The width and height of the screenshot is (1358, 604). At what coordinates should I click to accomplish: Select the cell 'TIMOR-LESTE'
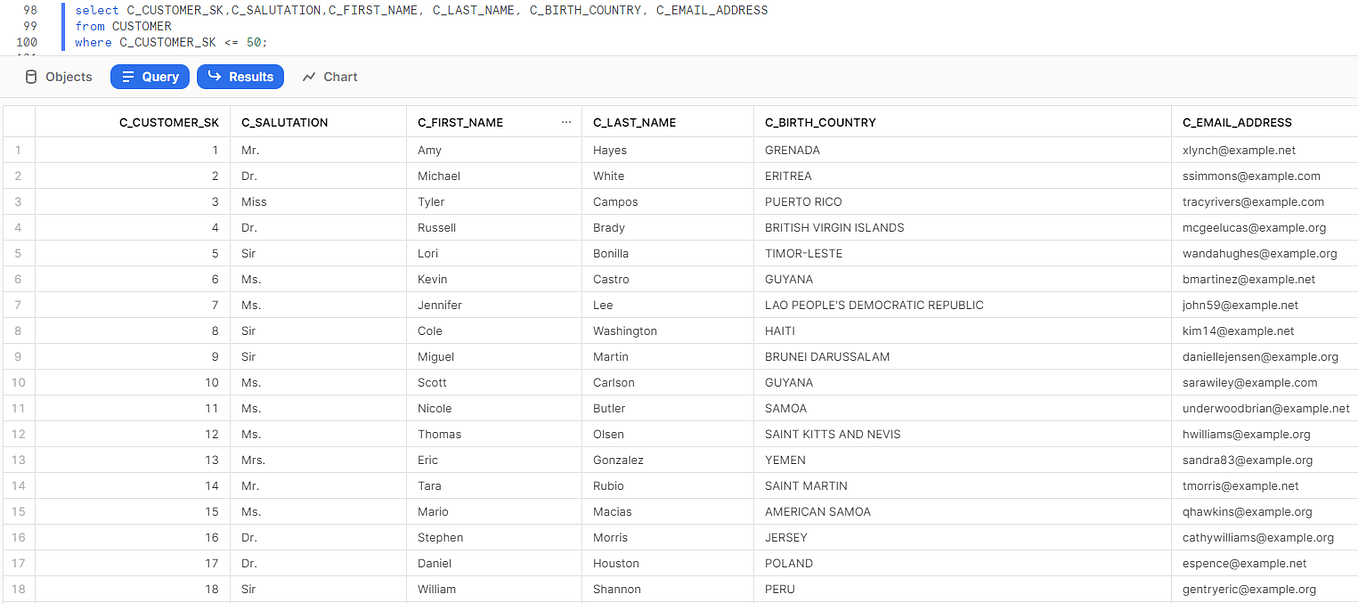pyautogui.click(x=803, y=254)
